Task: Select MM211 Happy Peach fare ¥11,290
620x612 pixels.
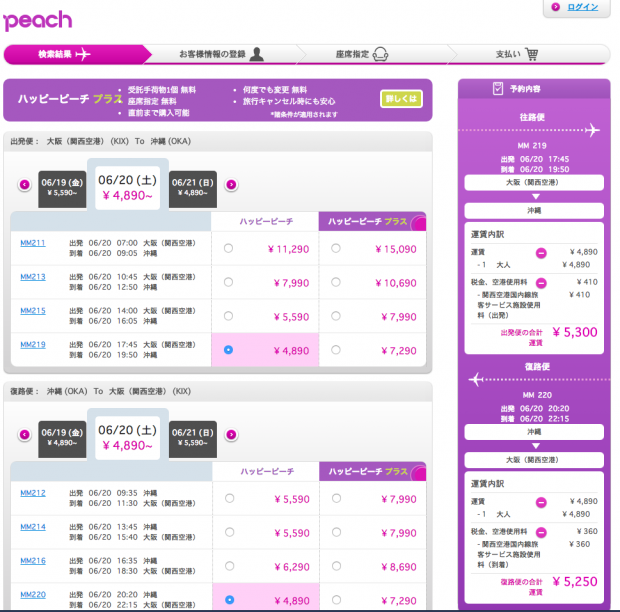Action: (x=228, y=248)
